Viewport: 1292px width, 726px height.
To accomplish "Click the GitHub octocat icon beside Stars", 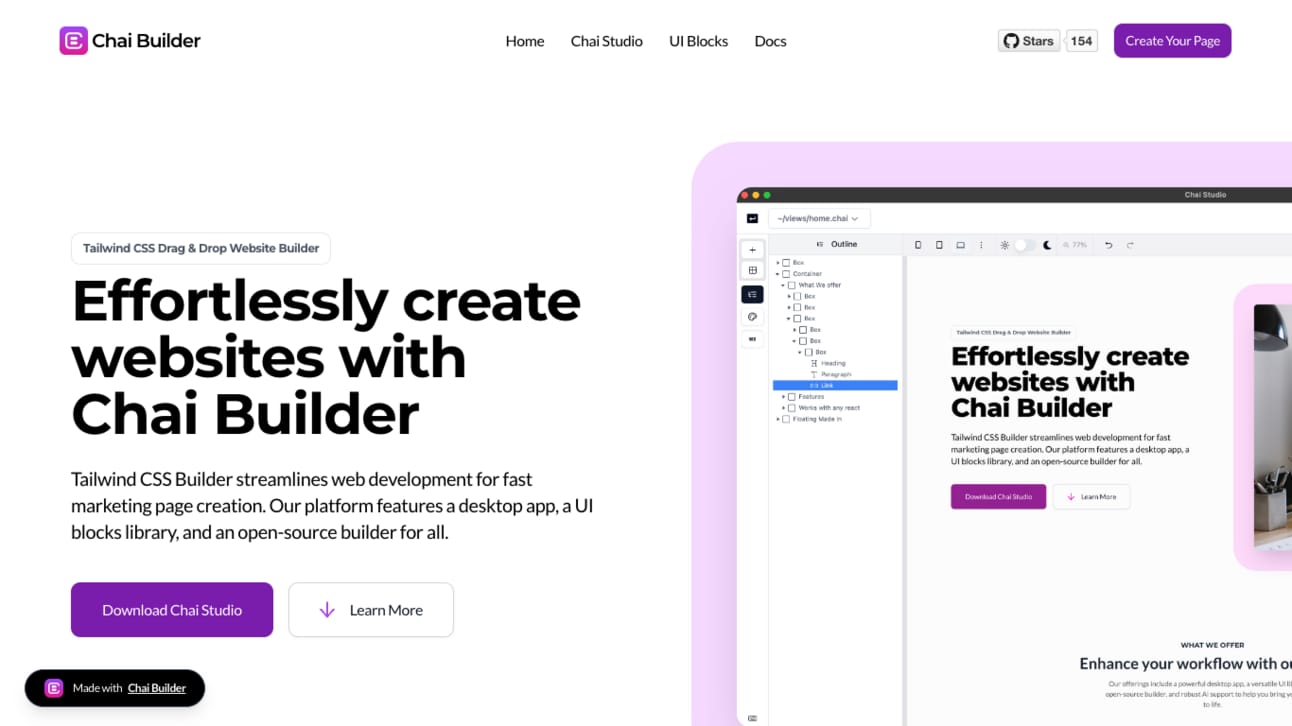I will point(1011,41).
